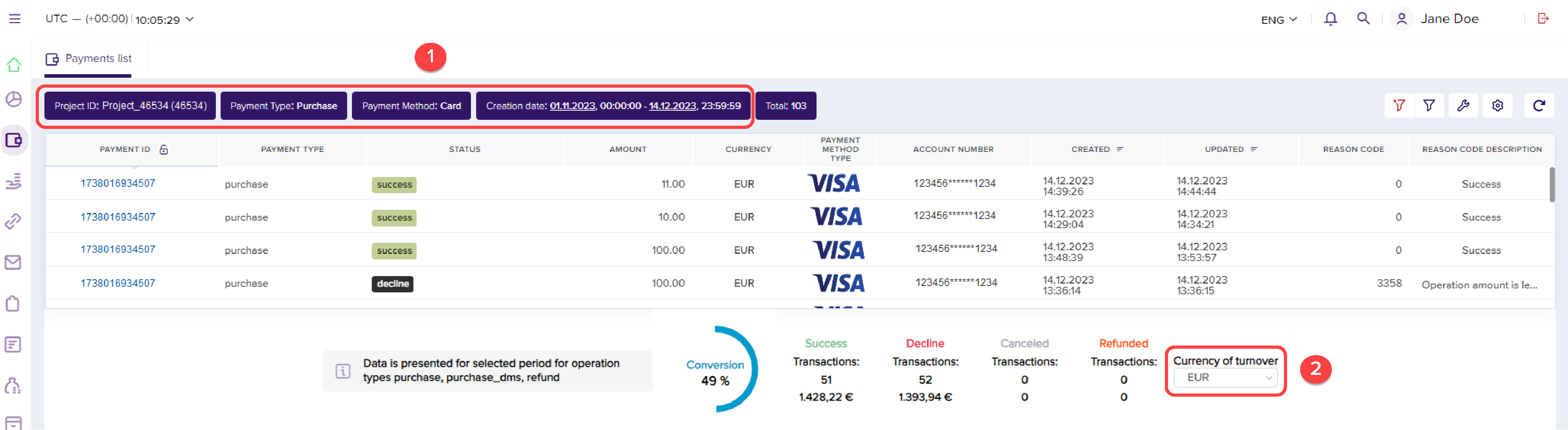The height and width of the screenshot is (430, 1568).
Task: Refresh the payments list
Action: [1539, 106]
